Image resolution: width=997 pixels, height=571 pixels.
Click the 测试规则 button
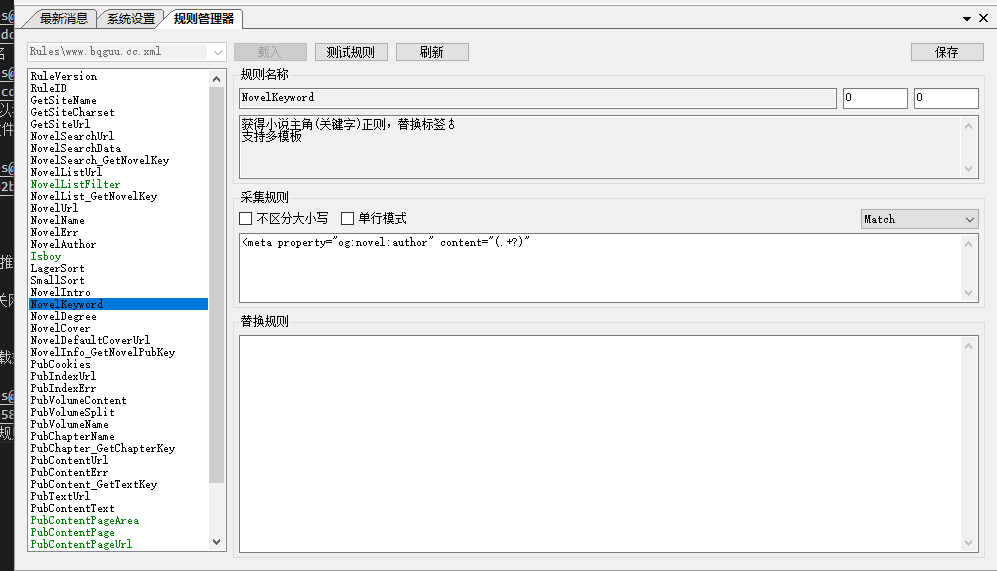350,52
